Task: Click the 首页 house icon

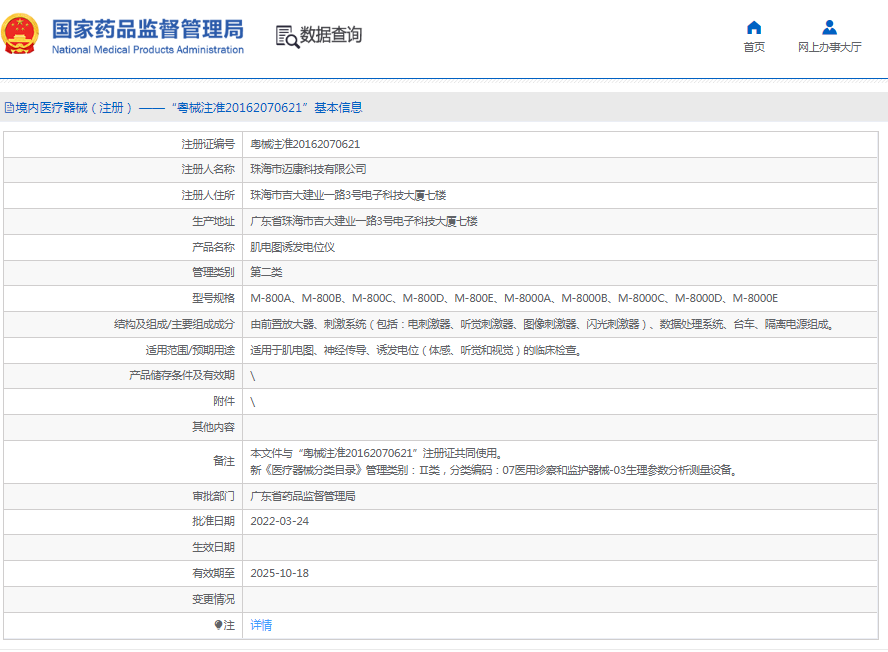Action: tap(754, 28)
